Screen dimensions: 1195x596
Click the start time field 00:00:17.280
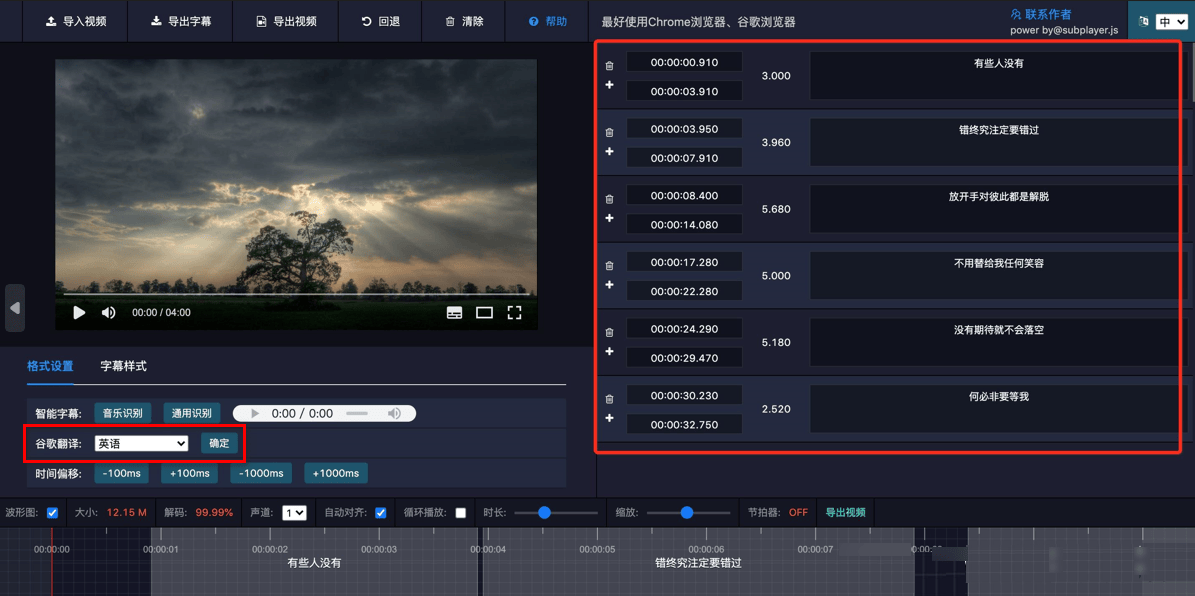[684, 262]
